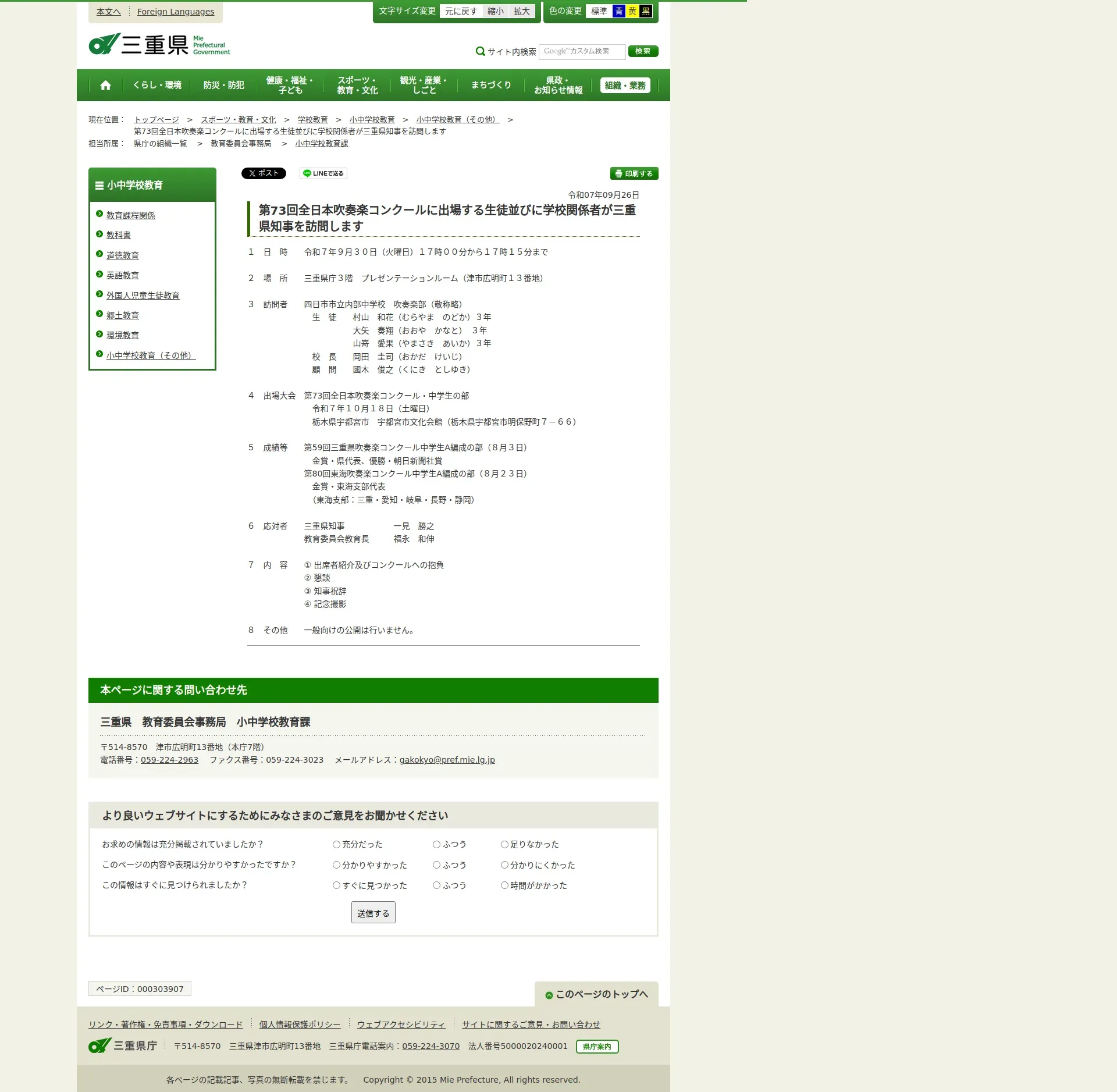Open the 観光・産業・しごと menu
This screenshot has height=1092, width=1117.
coord(424,86)
